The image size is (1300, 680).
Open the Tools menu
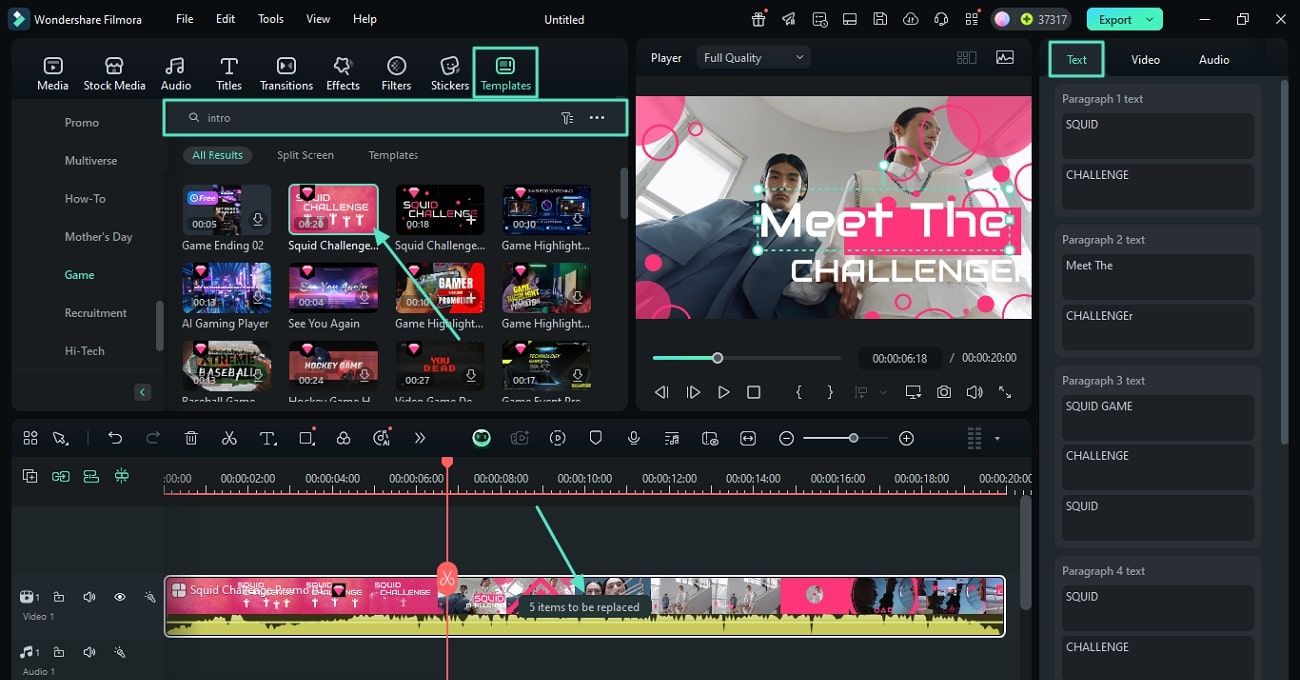271,19
